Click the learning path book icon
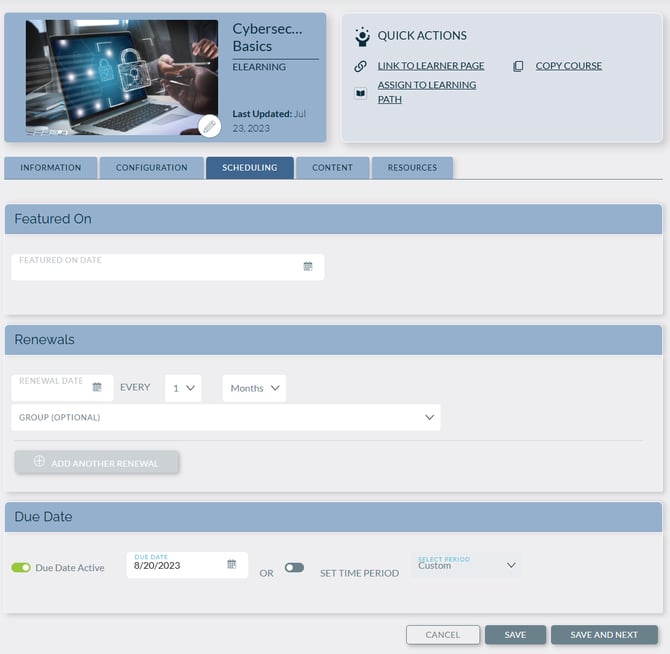The height and width of the screenshot is (654, 670). click(361, 93)
